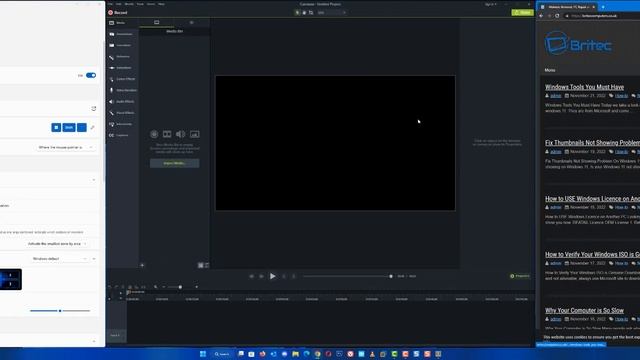Click the preview scrubber handle

pos(391,276)
